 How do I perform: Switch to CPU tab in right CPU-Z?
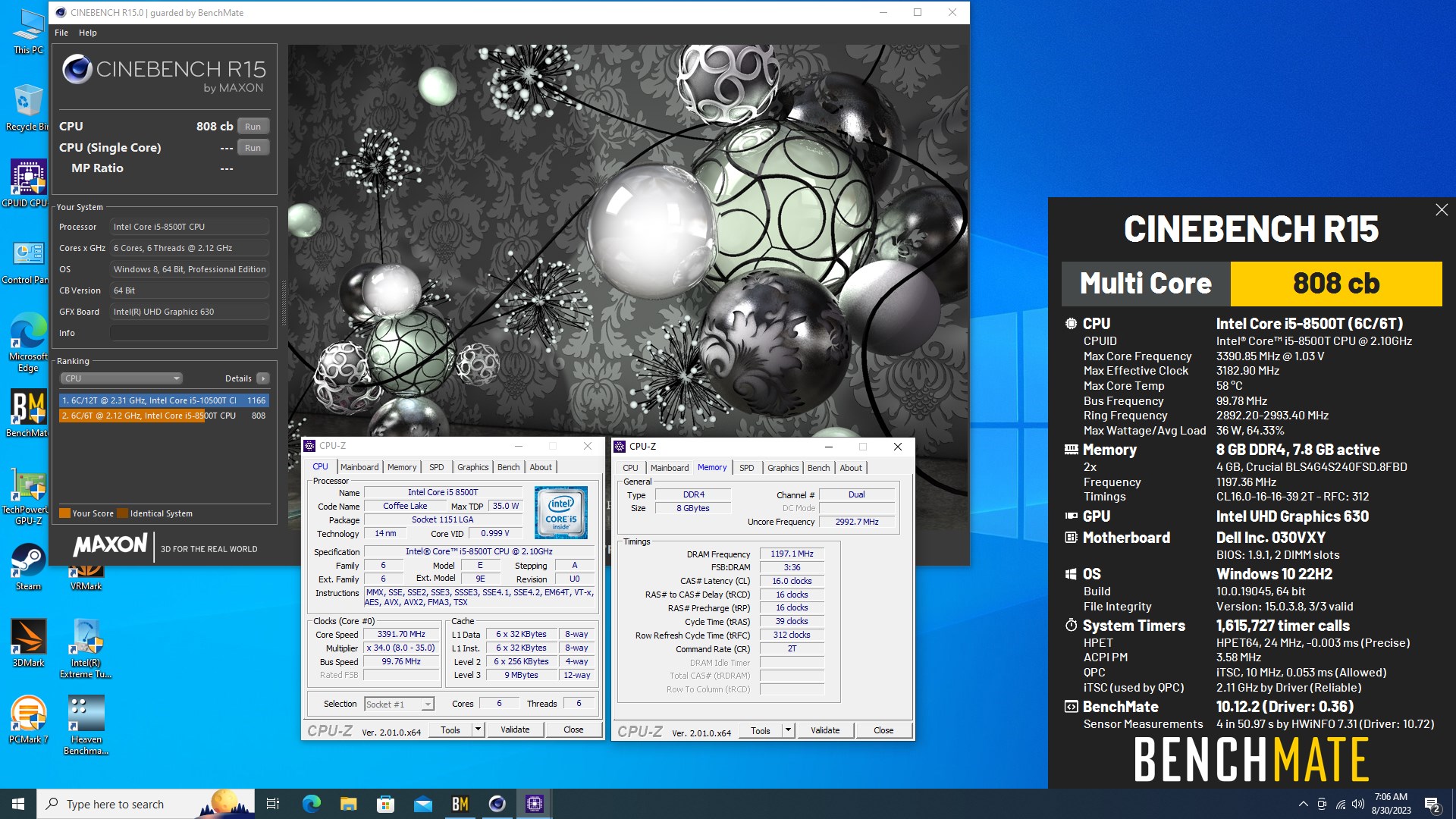click(630, 468)
